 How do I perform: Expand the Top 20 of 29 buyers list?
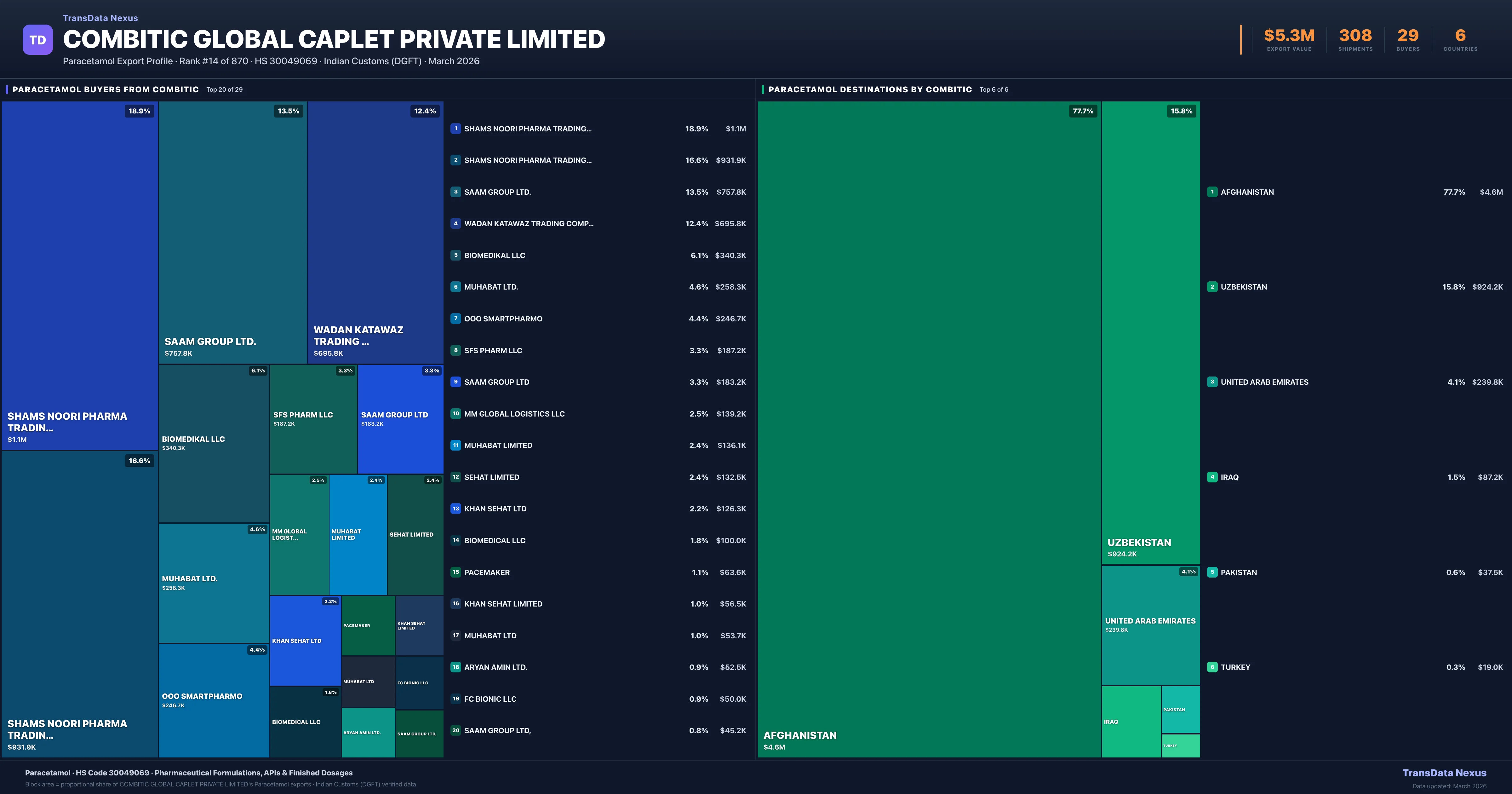[x=224, y=90]
